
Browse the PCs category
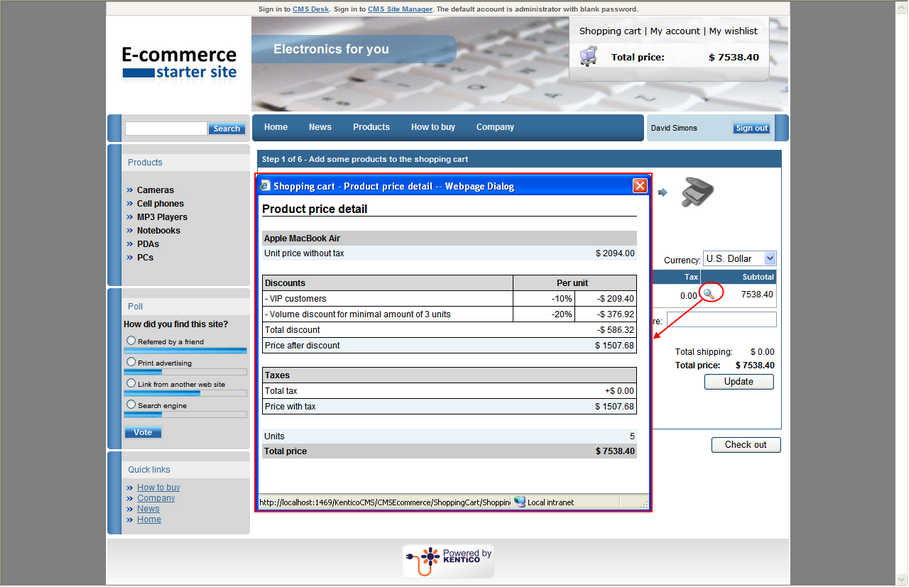point(145,257)
